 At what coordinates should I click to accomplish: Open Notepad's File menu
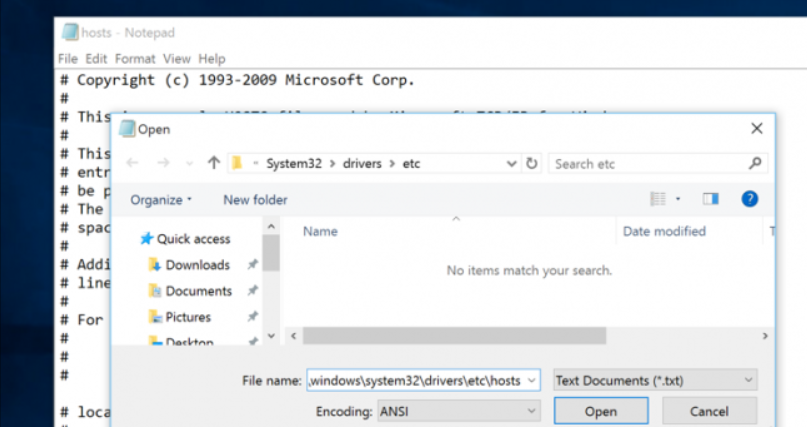click(x=67, y=59)
